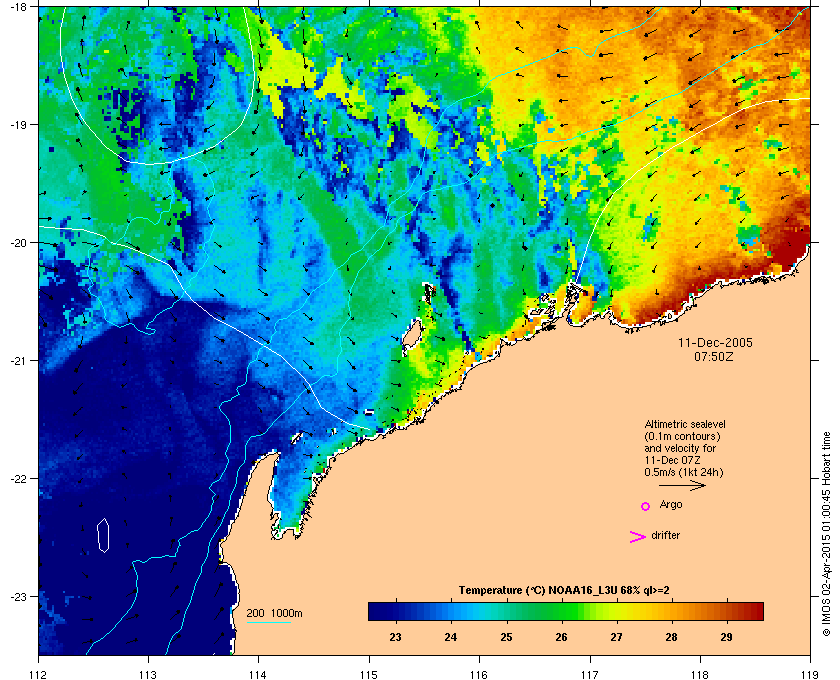
Task: Click the '0.5m/s (1kt 24h)' label
Action: 684,473
